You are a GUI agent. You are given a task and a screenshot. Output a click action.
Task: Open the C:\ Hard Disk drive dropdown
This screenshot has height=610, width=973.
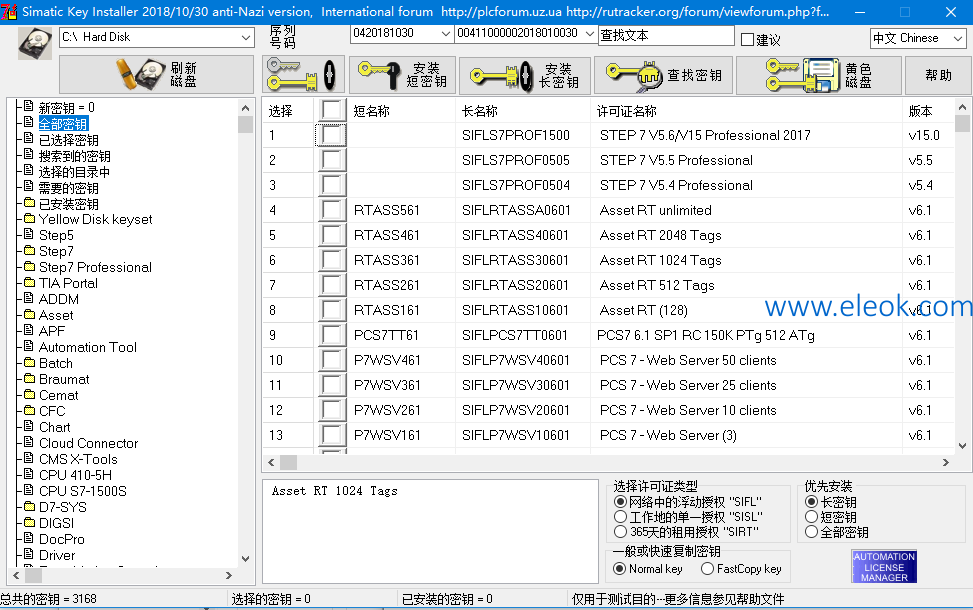(246, 37)
